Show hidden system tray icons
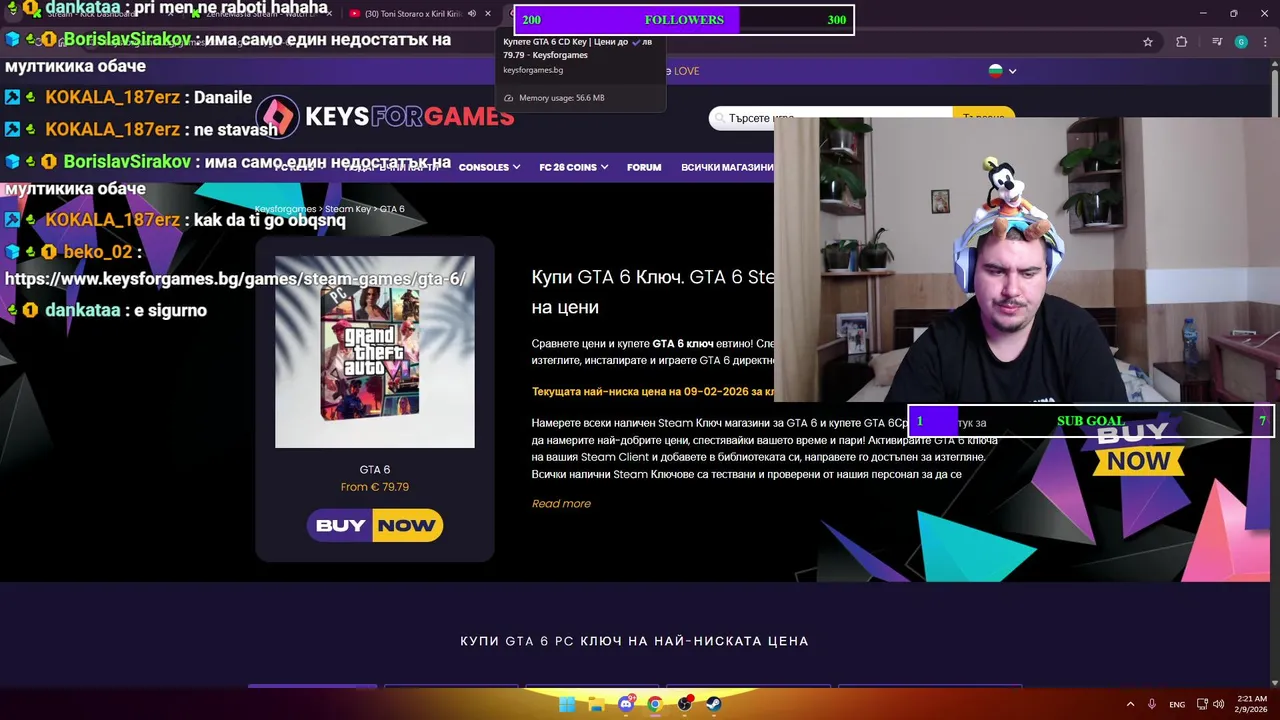The image size is (1280, 720). tap(1130, 704)
